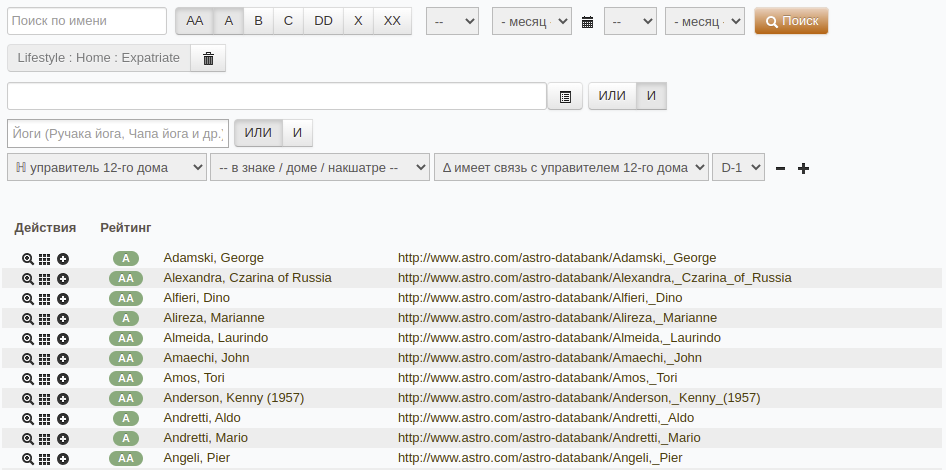Open grid chart icon for Adamski, George

coord(44,259)
